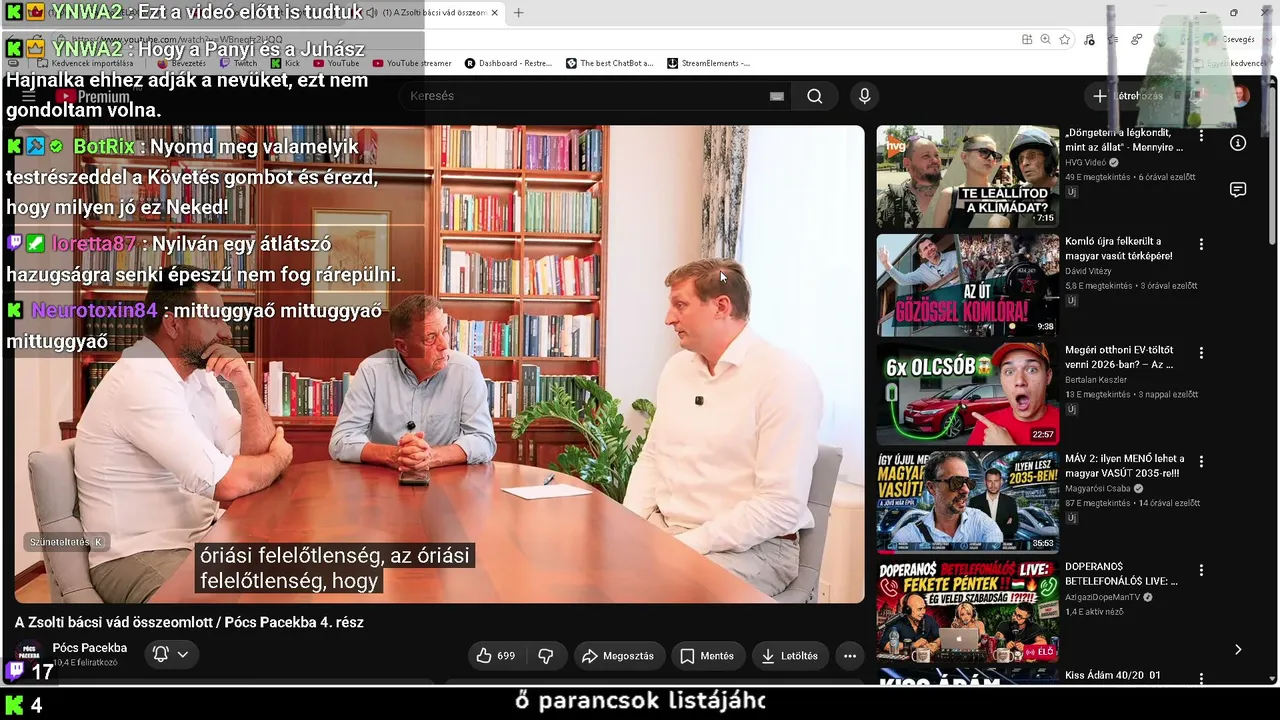The width and height of the screenshot is (1280, 720).
Task: Play the Dávid Vitézy Komló train thumbnail
Action: pos(968,285)
